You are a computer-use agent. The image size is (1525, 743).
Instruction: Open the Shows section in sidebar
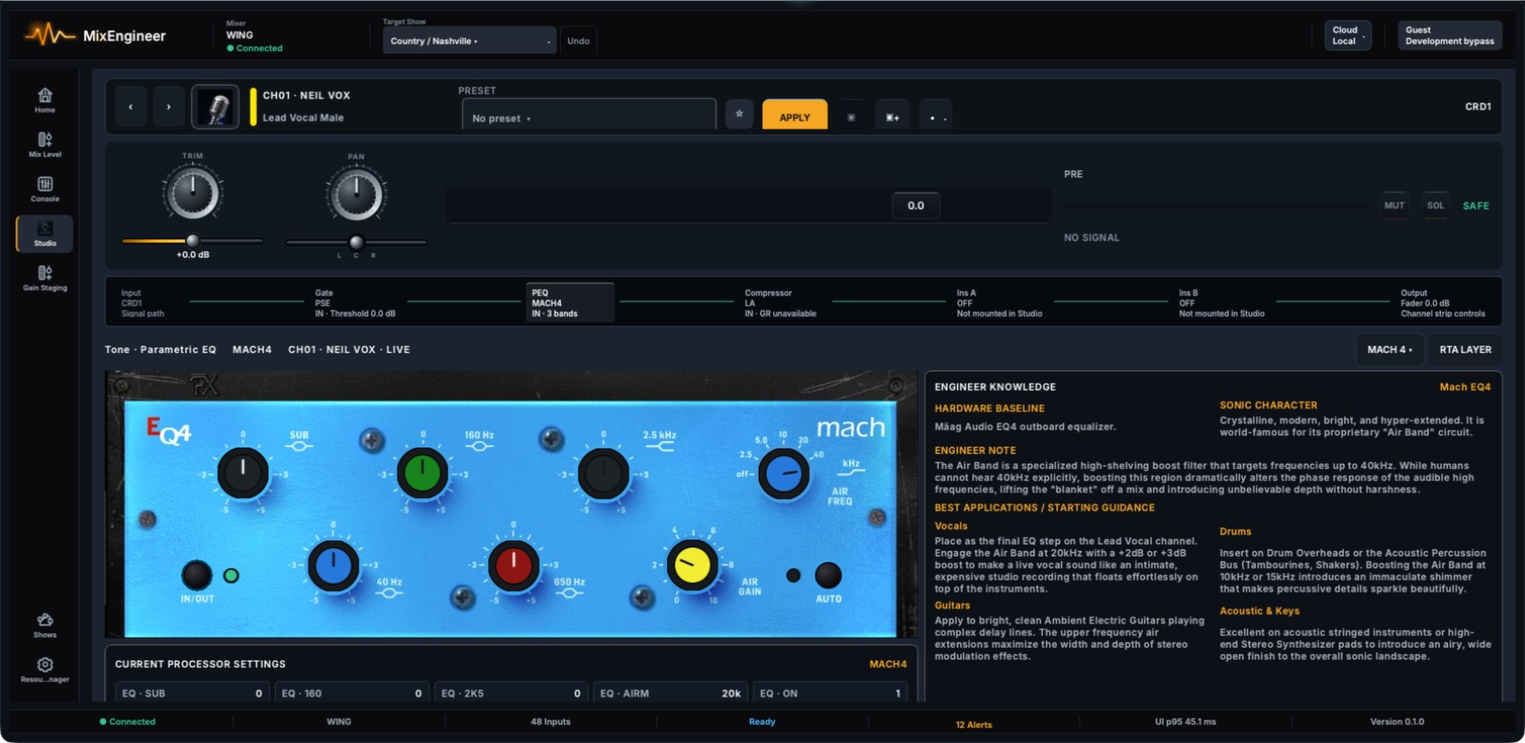[45, 625]
